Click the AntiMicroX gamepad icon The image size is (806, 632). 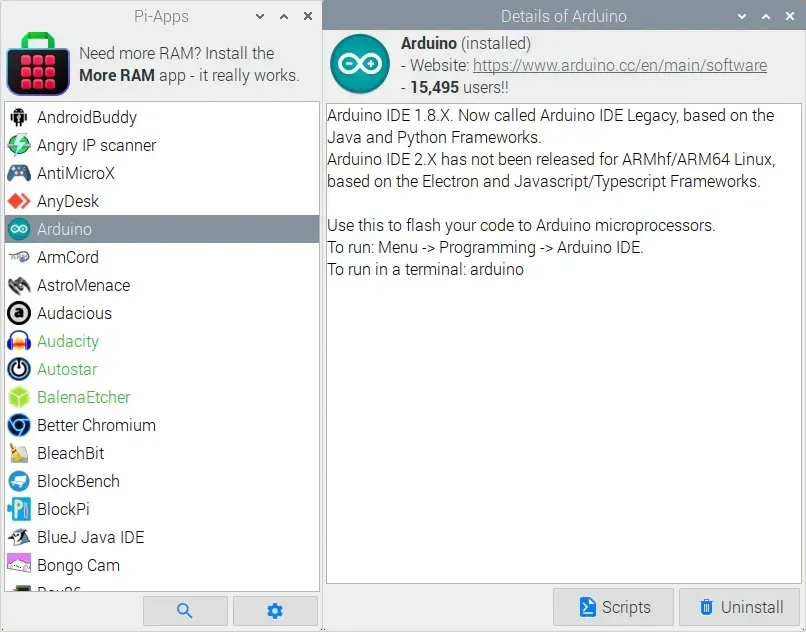click(x=19, y=173)
